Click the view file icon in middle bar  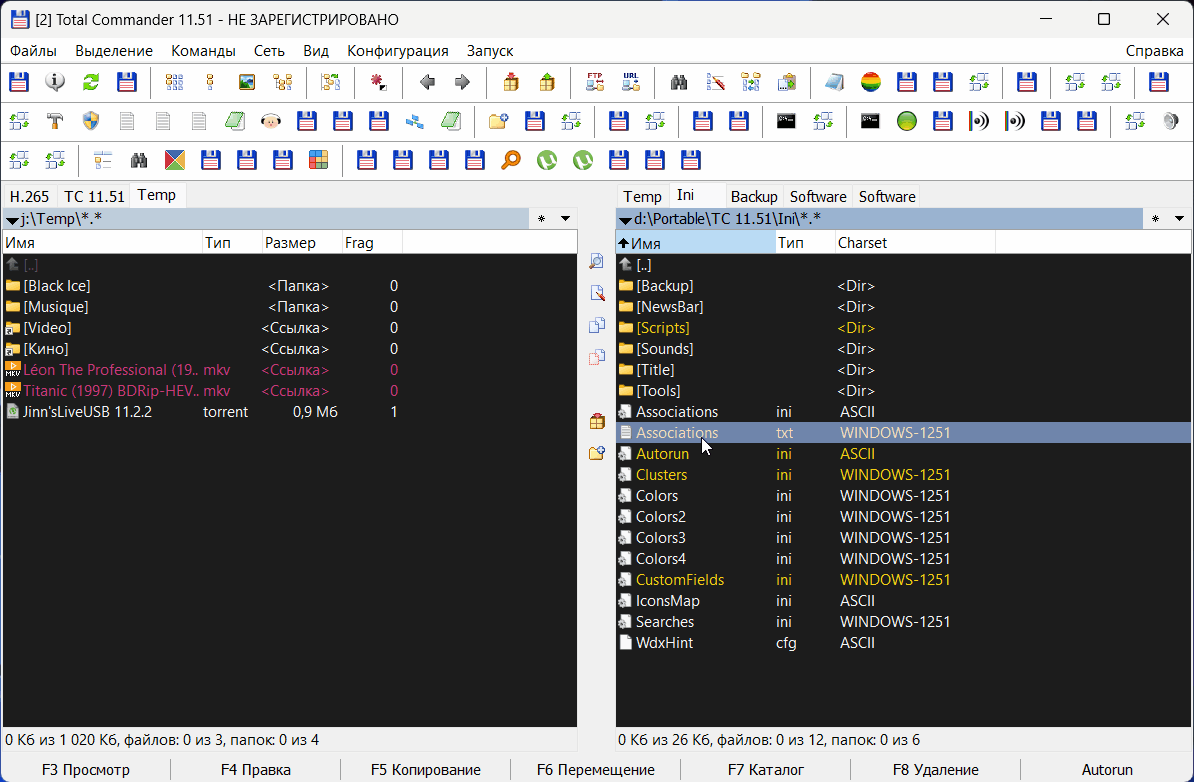(x=597, y=261)
